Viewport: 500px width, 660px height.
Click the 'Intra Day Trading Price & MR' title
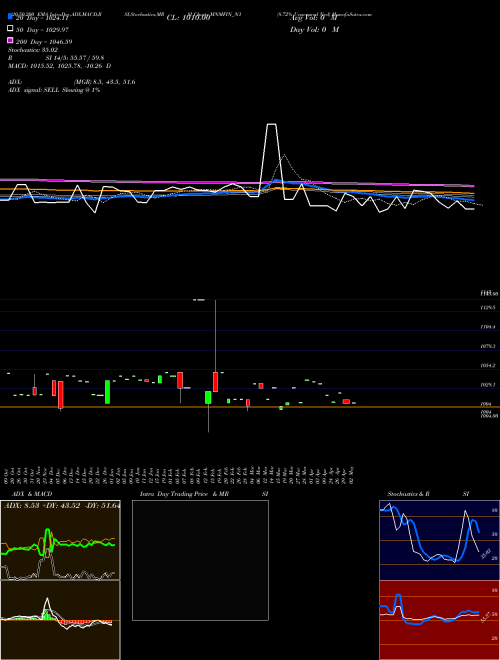[184, 494]
